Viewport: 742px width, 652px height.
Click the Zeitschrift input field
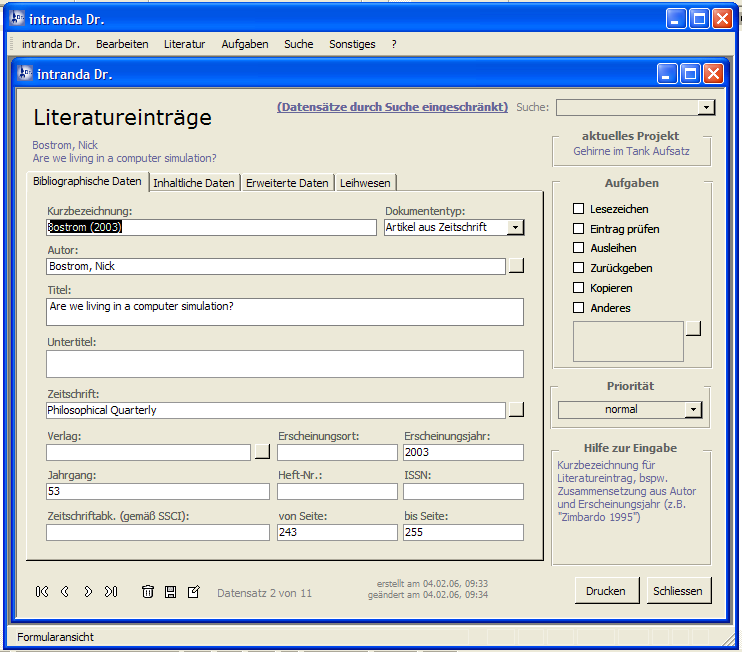tap(276, 410)
